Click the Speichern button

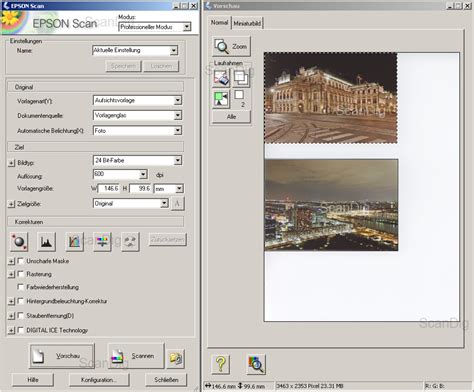pos(123,66)
